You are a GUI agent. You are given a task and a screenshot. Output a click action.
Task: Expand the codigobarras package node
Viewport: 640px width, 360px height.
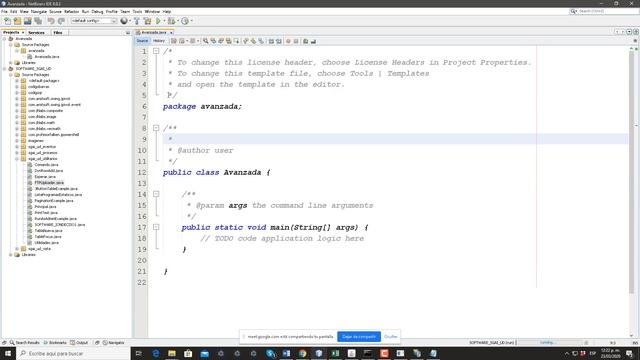[17, 87]
